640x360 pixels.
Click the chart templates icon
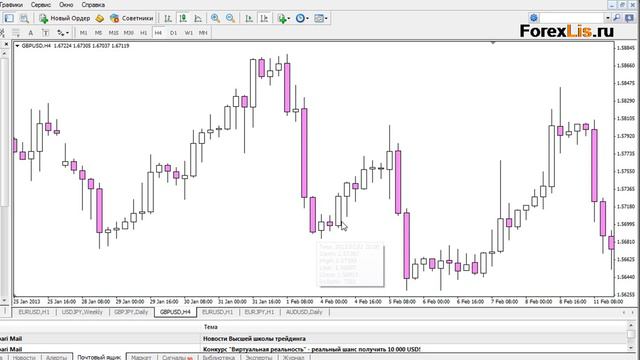tap(319, 18)
